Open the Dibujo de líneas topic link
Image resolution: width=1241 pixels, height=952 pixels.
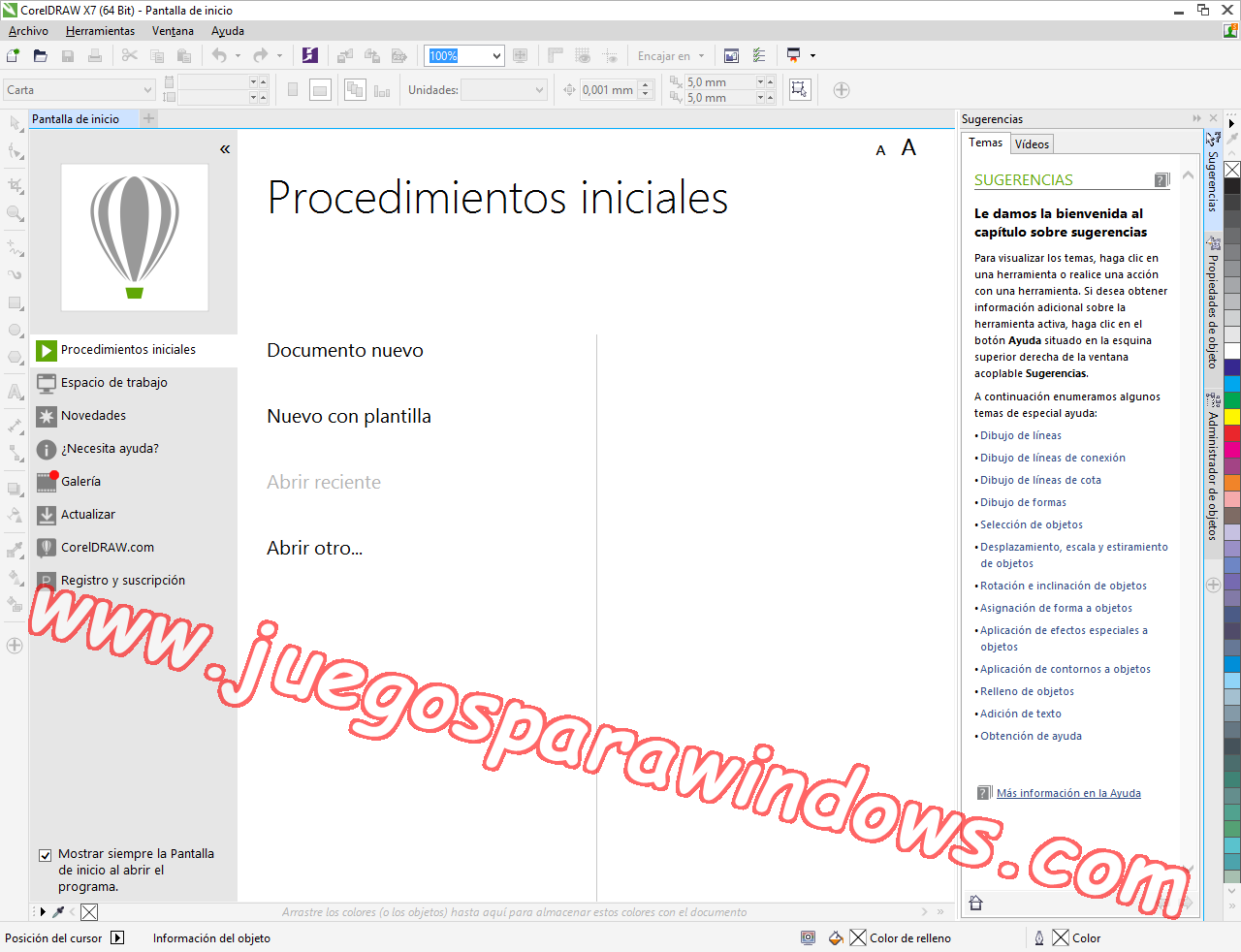(1020, 435)
